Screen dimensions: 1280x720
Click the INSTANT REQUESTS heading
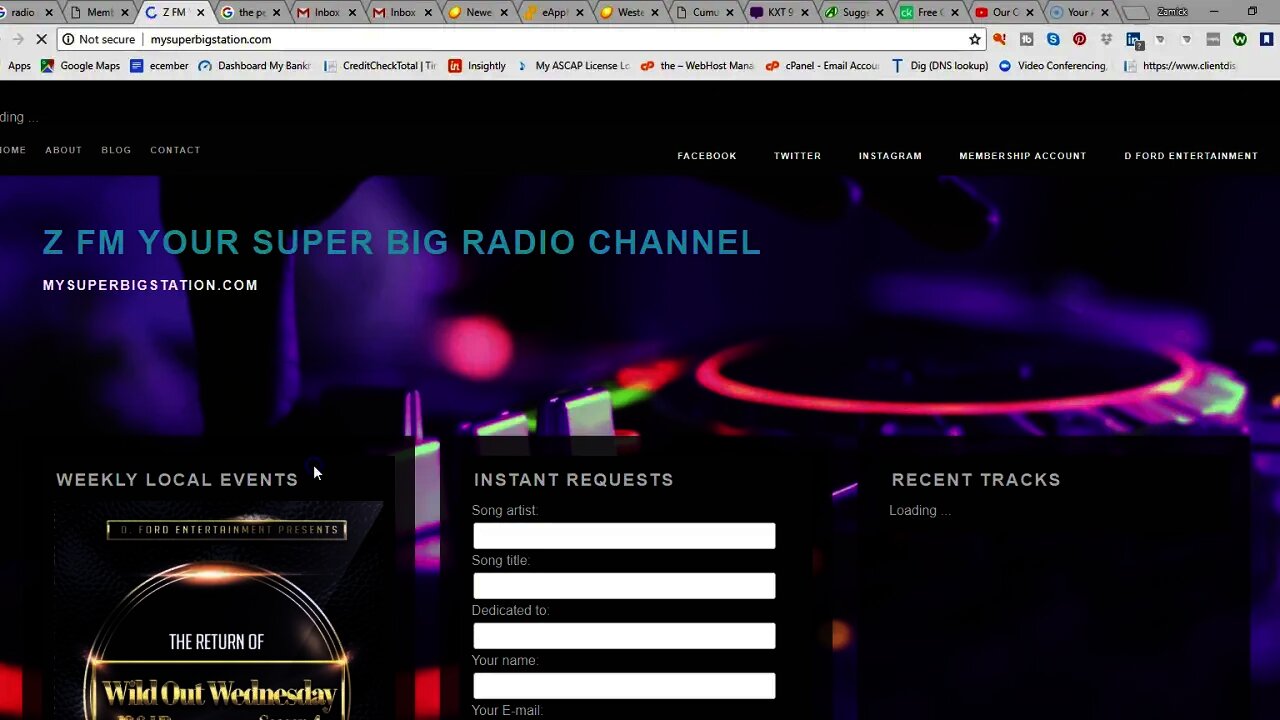pyautogui.click(x=573, y=480)
